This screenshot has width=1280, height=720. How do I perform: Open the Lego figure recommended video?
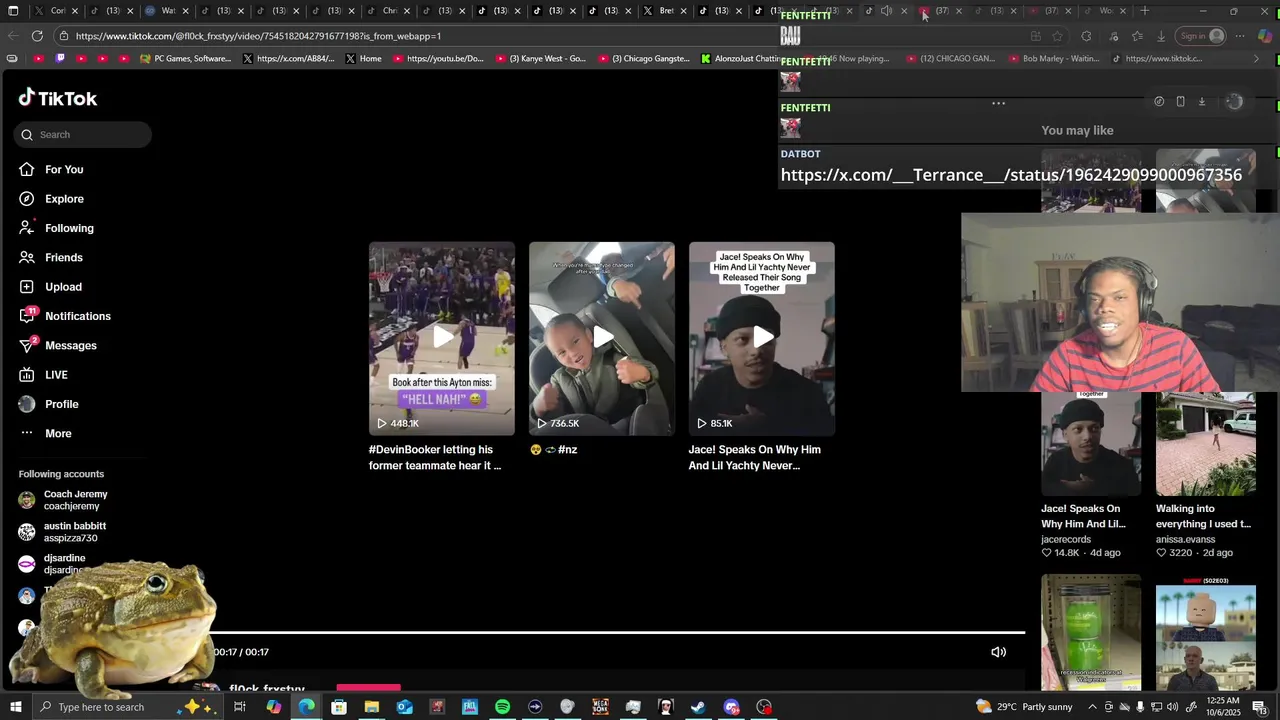pyautogui.click(x=1206, y=632)
